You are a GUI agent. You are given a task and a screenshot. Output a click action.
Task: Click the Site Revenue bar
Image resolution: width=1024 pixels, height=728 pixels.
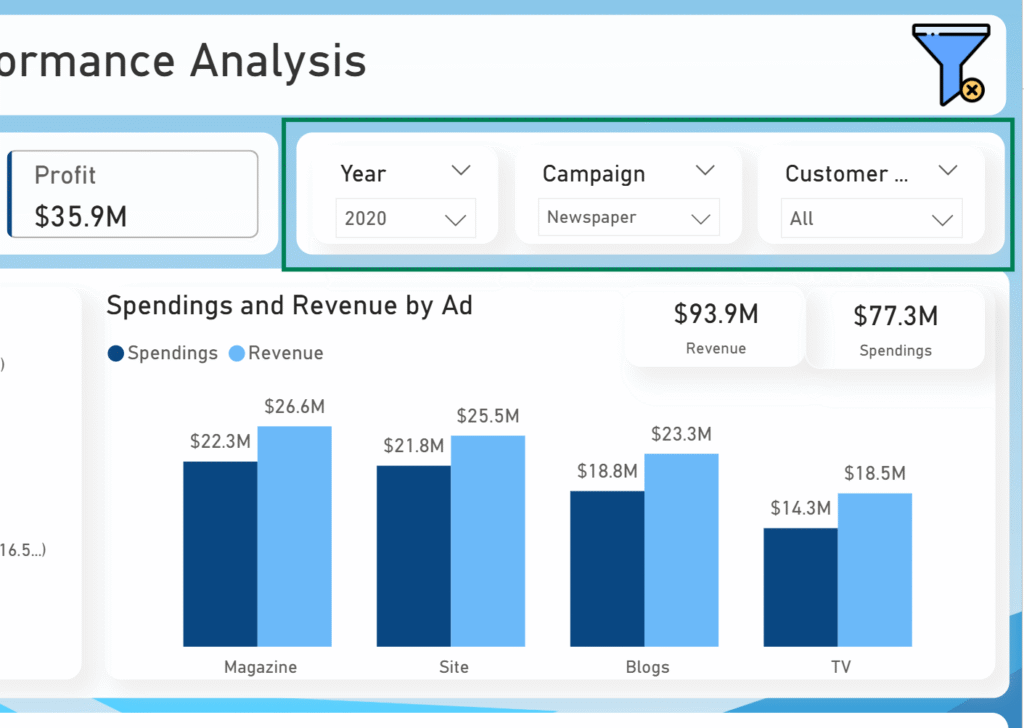[487, 540]
